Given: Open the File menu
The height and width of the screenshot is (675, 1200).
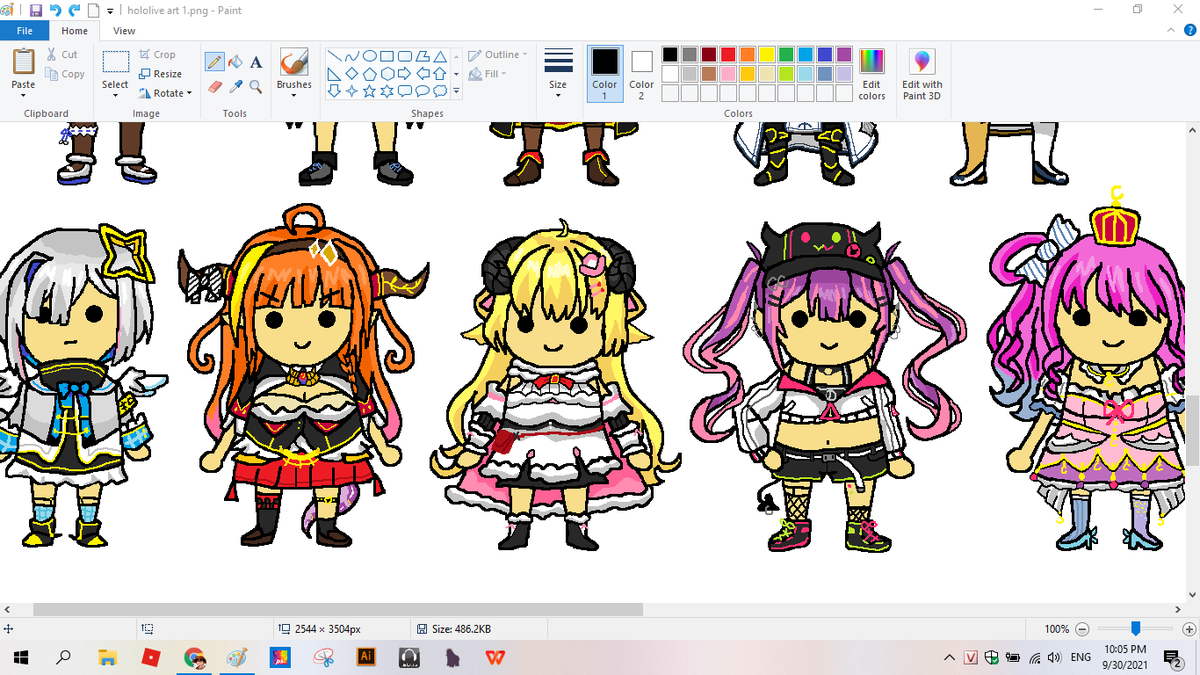Looking at the screenshot, I should click(26, 31).
